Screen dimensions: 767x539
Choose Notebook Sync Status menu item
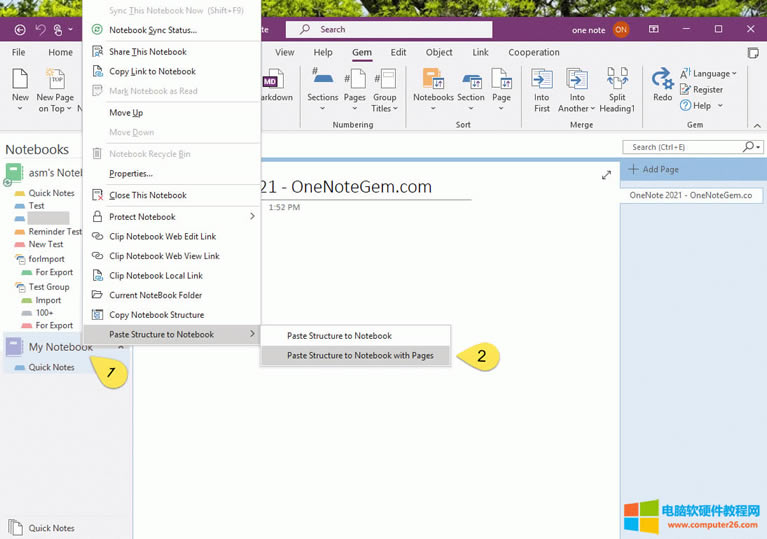click(172, 30)
